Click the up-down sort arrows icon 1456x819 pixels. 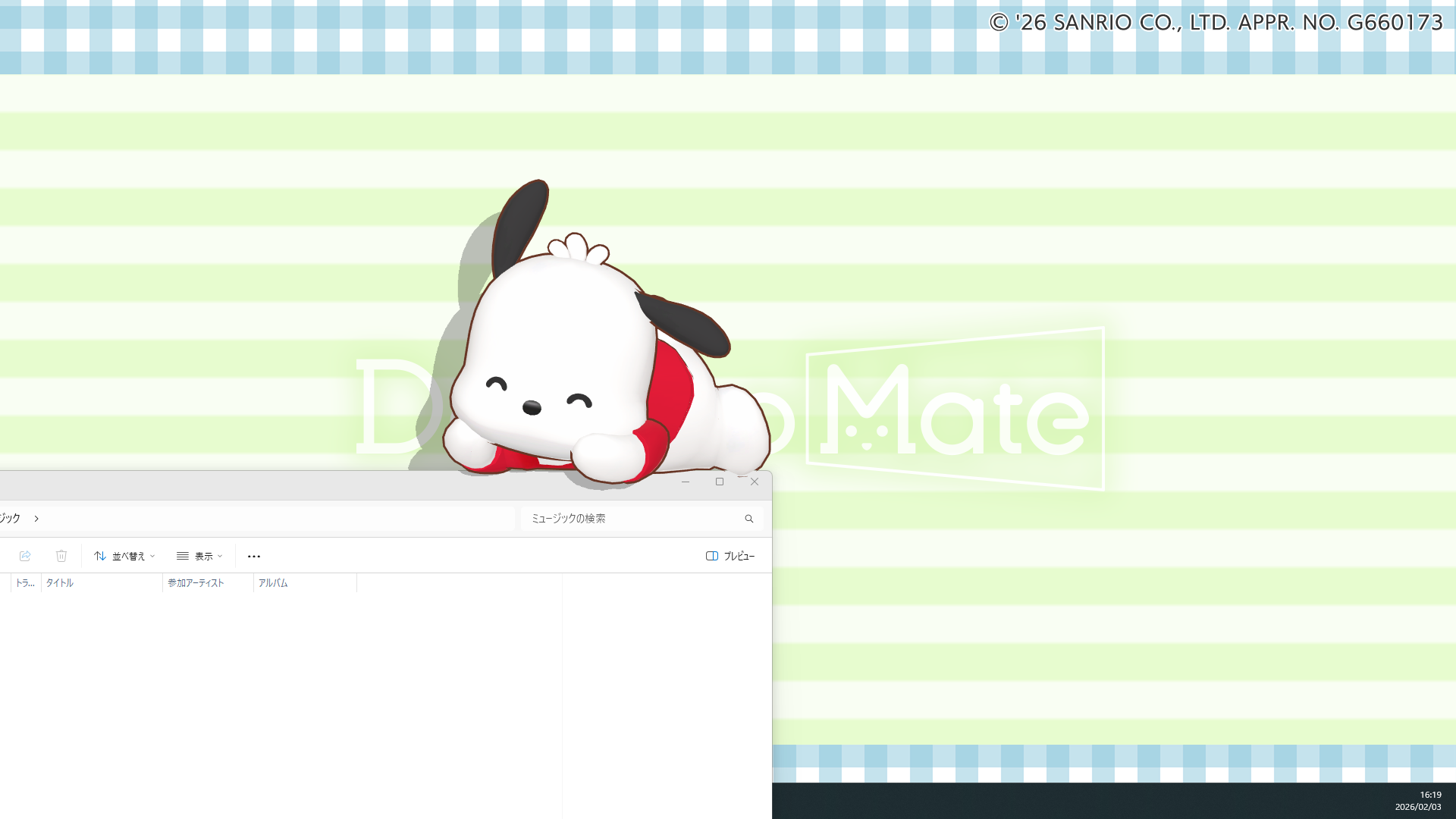[100, 556]
